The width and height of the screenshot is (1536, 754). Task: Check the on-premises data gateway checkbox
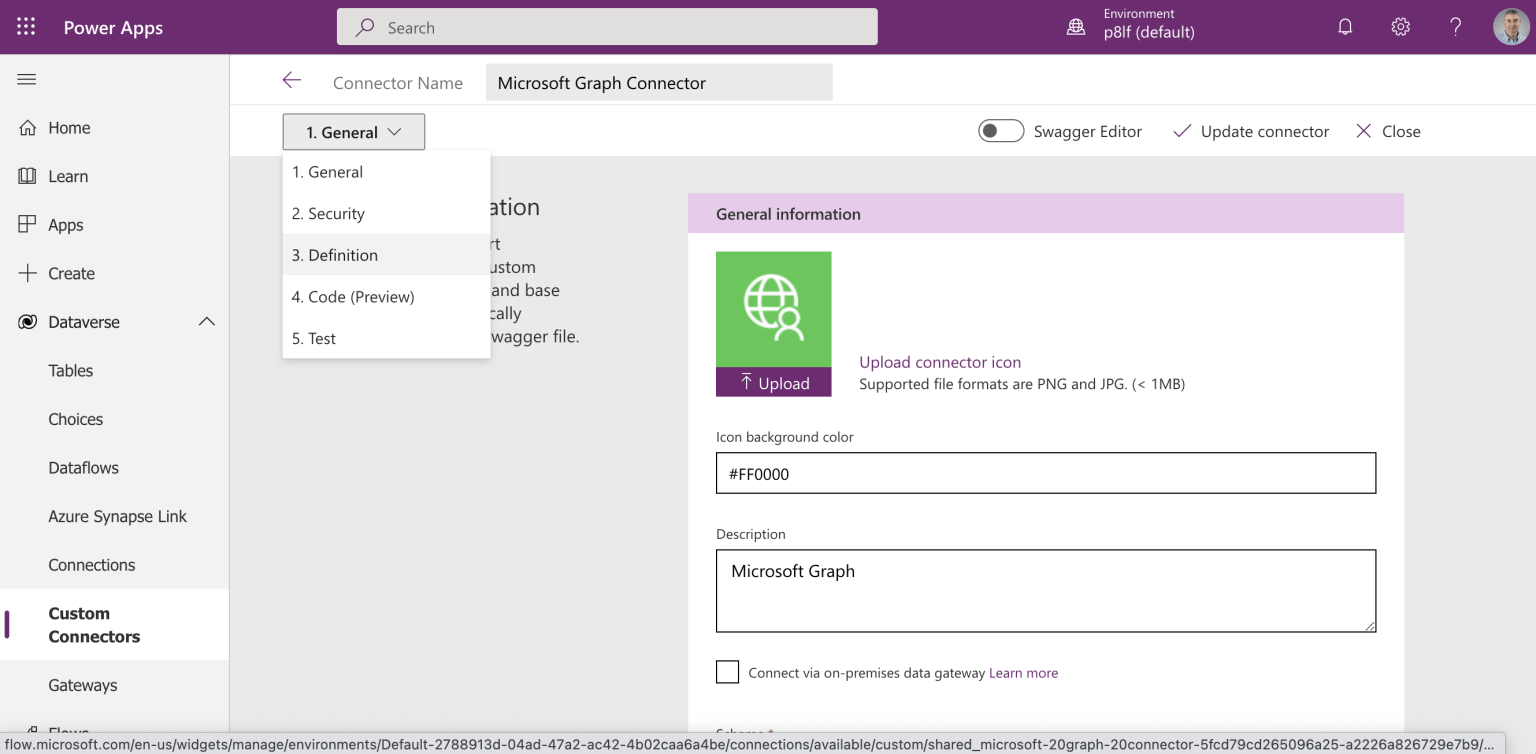pyautogui.click(x=728, y=672)
